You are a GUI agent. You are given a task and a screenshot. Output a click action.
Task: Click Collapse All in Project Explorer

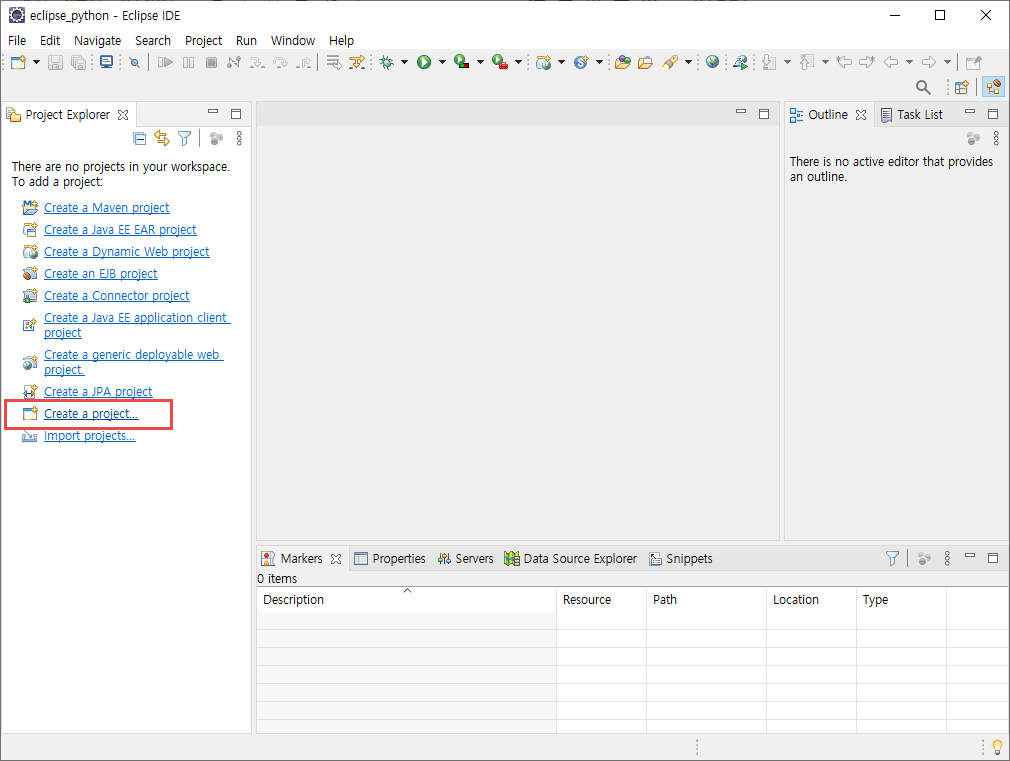140,138
